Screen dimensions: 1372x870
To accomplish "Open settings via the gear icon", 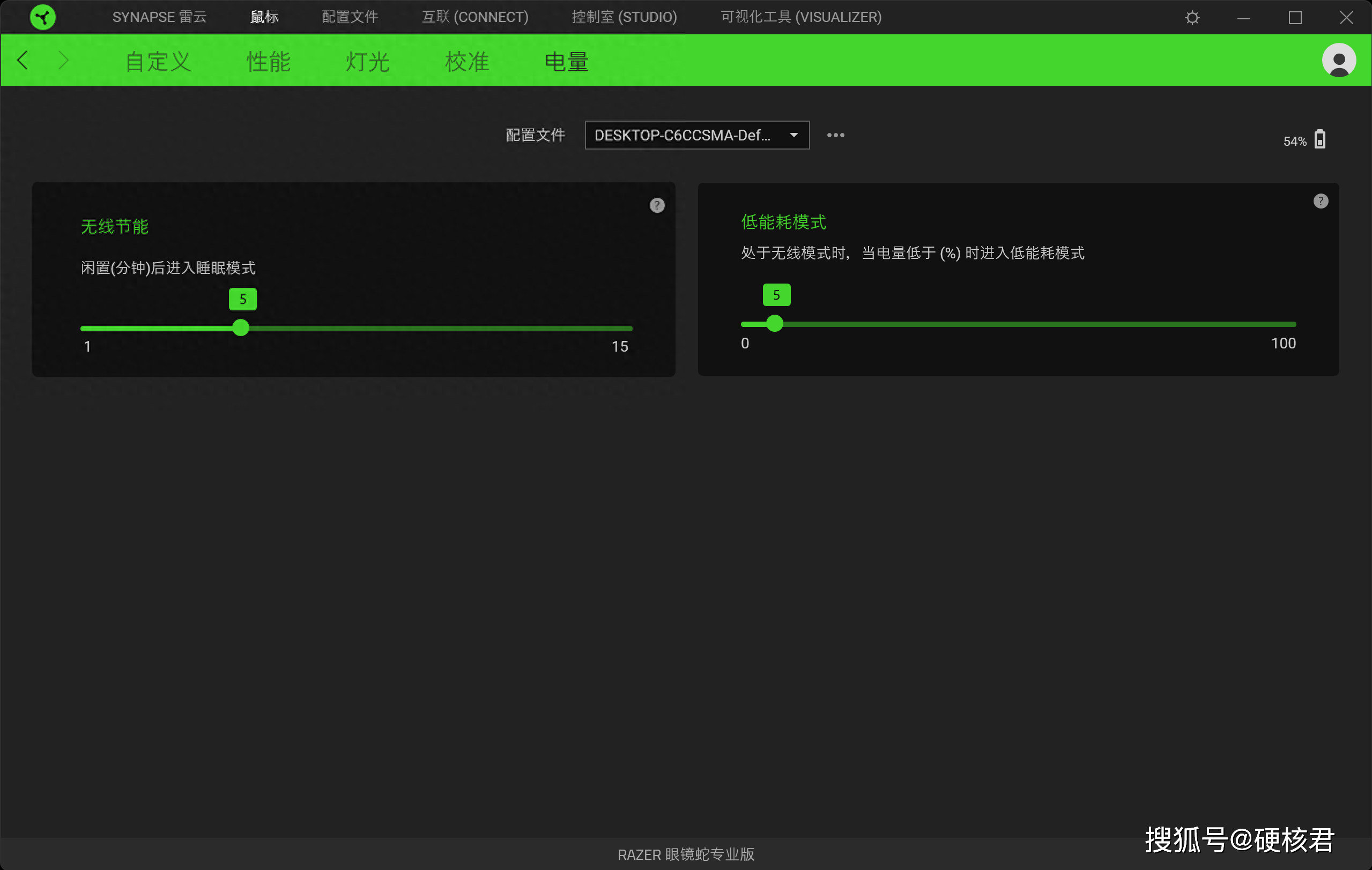I will (1192, 18).
